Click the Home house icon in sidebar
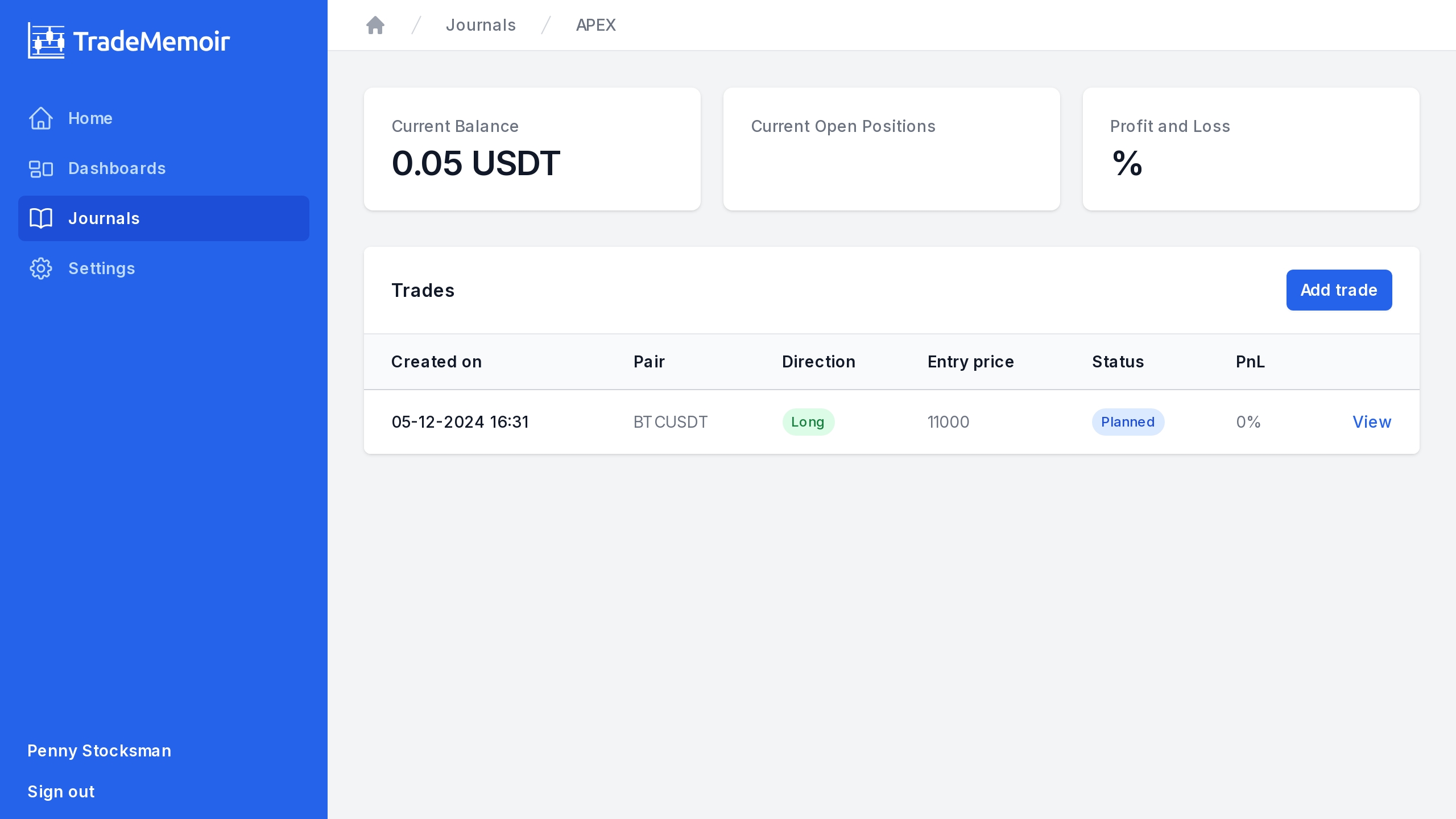Viewport: 1456px width, 819px height. click(x=41, y=118)
